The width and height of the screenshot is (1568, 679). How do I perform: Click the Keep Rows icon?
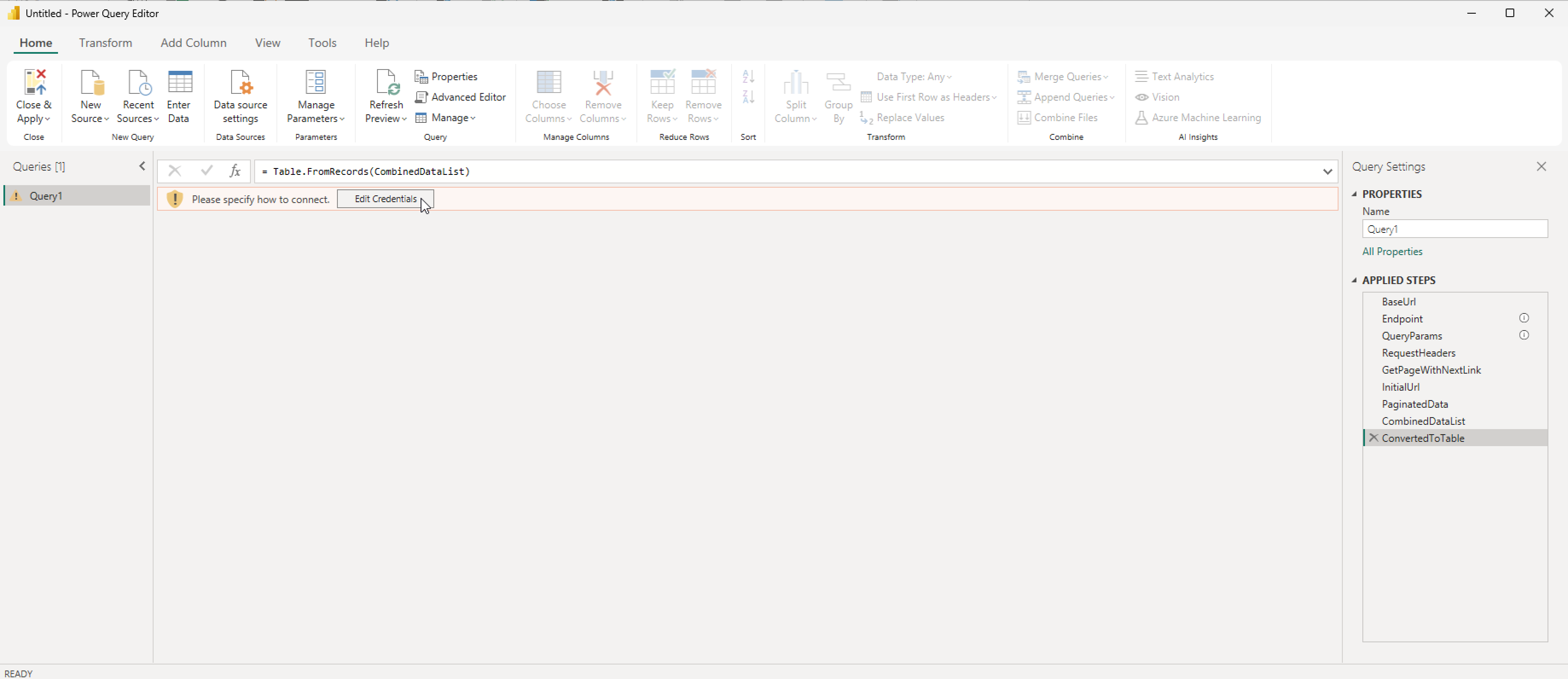tap(662, 81)
